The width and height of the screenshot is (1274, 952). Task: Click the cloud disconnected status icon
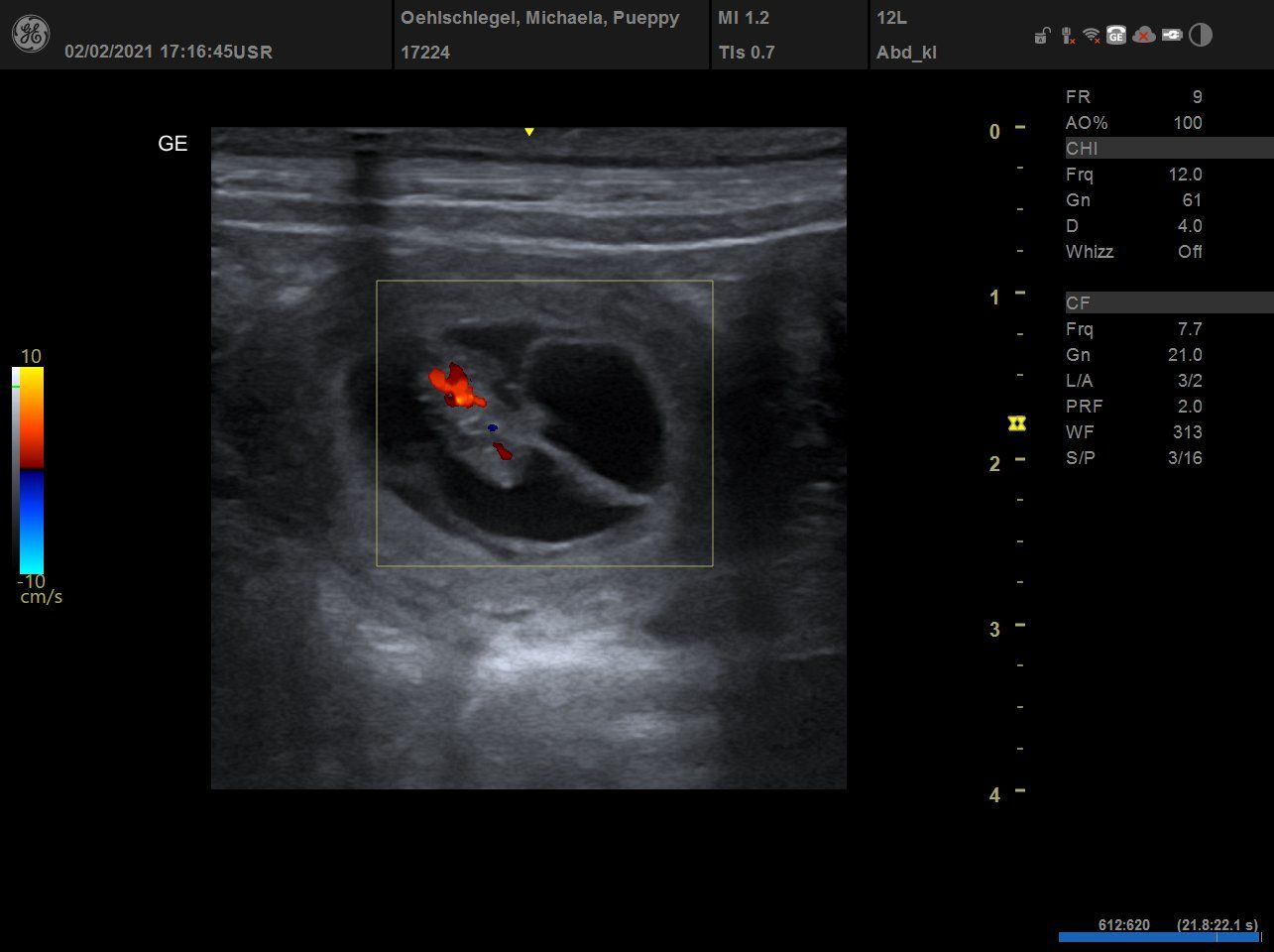1144,36
